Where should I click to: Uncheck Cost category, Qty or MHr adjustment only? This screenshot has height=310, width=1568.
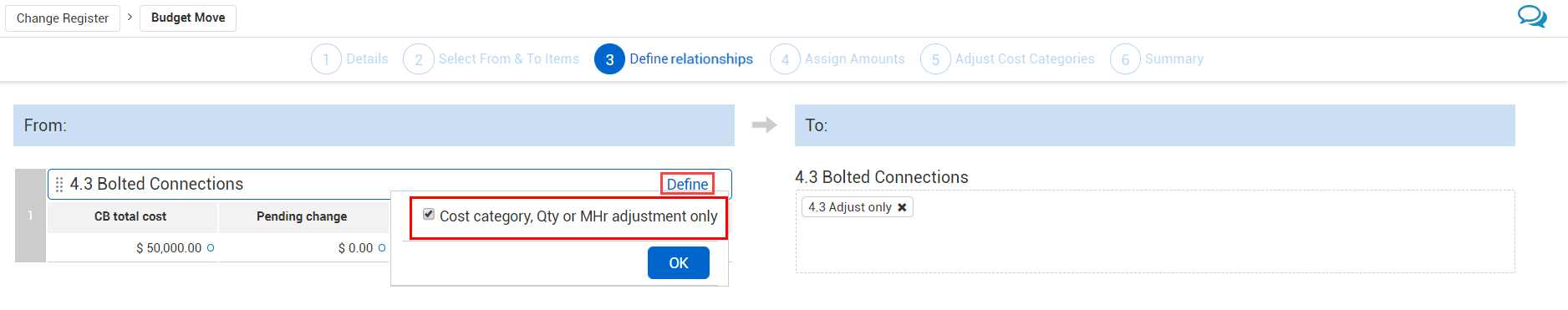(x=429, y=215)
